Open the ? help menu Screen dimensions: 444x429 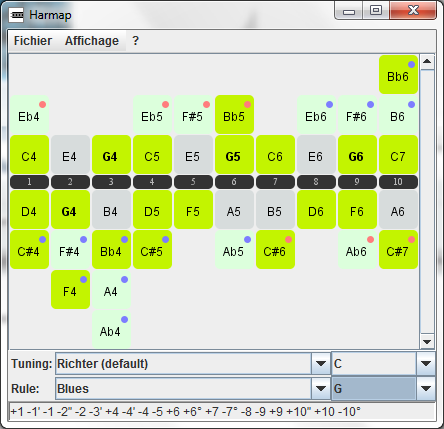pos(135,41)
